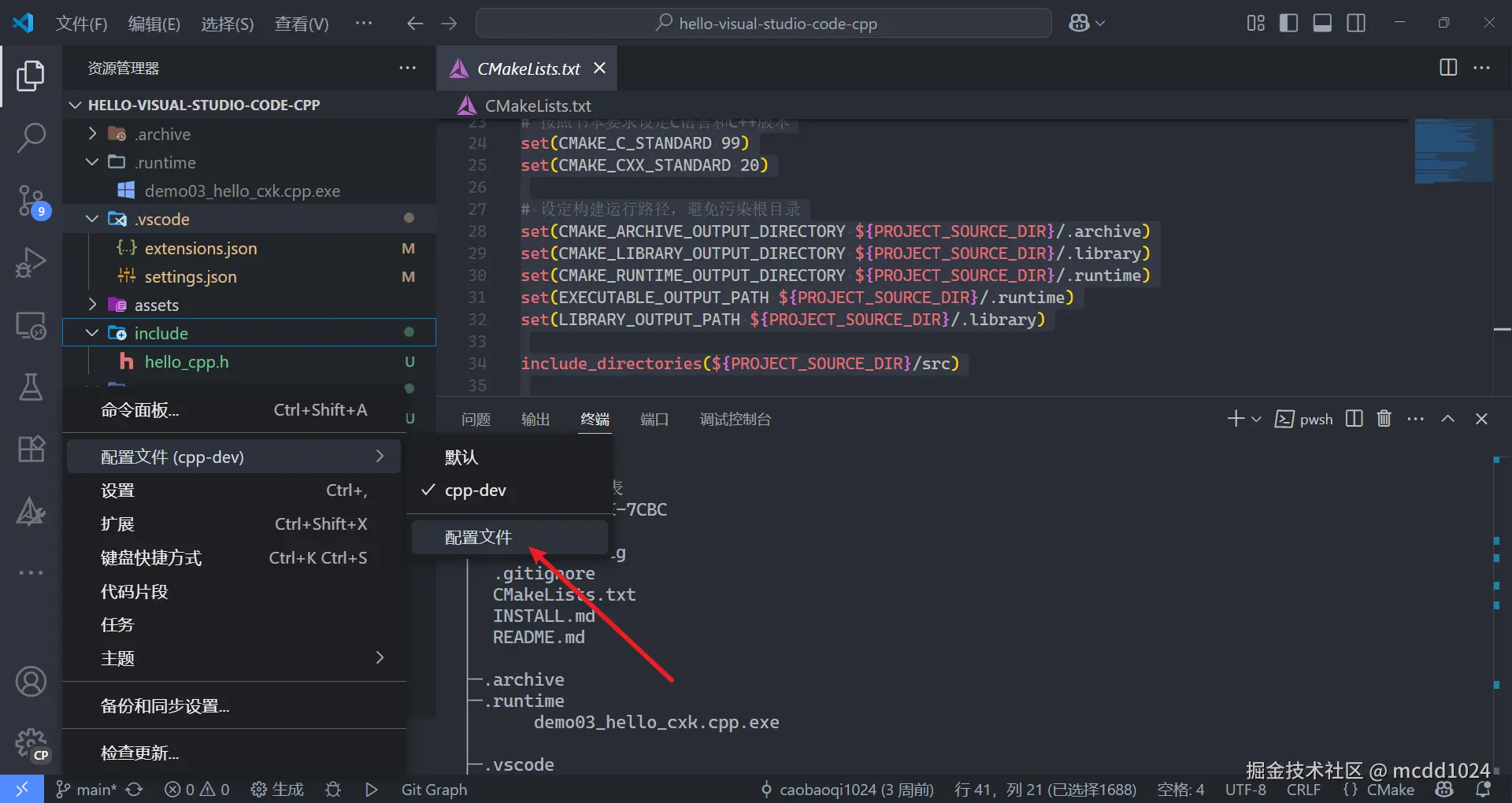The height and width of the screenshot is (803, 1512).
Task: Split the terminal pane
Action: tap(1354, 419)
